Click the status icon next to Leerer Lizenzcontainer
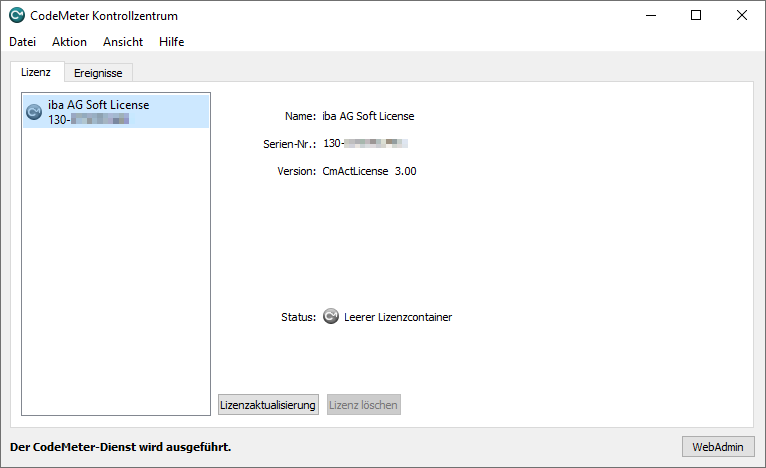Screen dimensions: 766x468 [331, 317]
